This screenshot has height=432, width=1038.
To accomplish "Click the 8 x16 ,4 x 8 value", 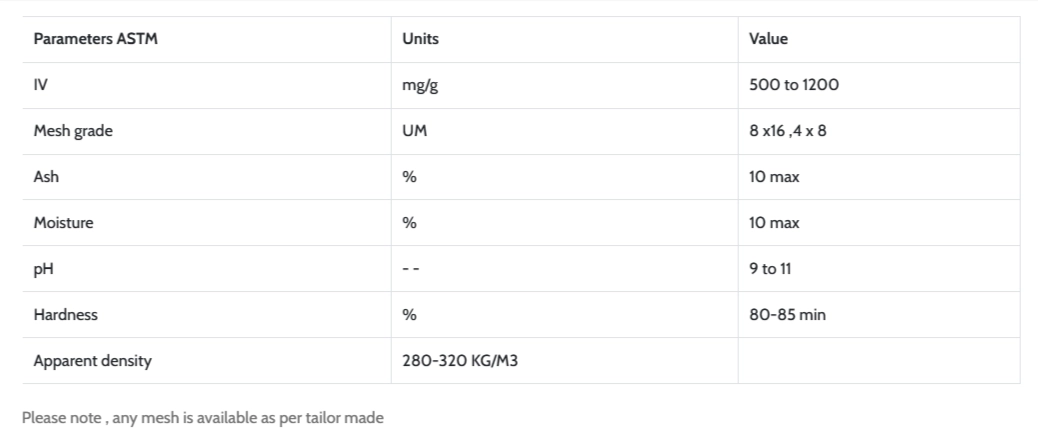I will (x=788, y=131).
